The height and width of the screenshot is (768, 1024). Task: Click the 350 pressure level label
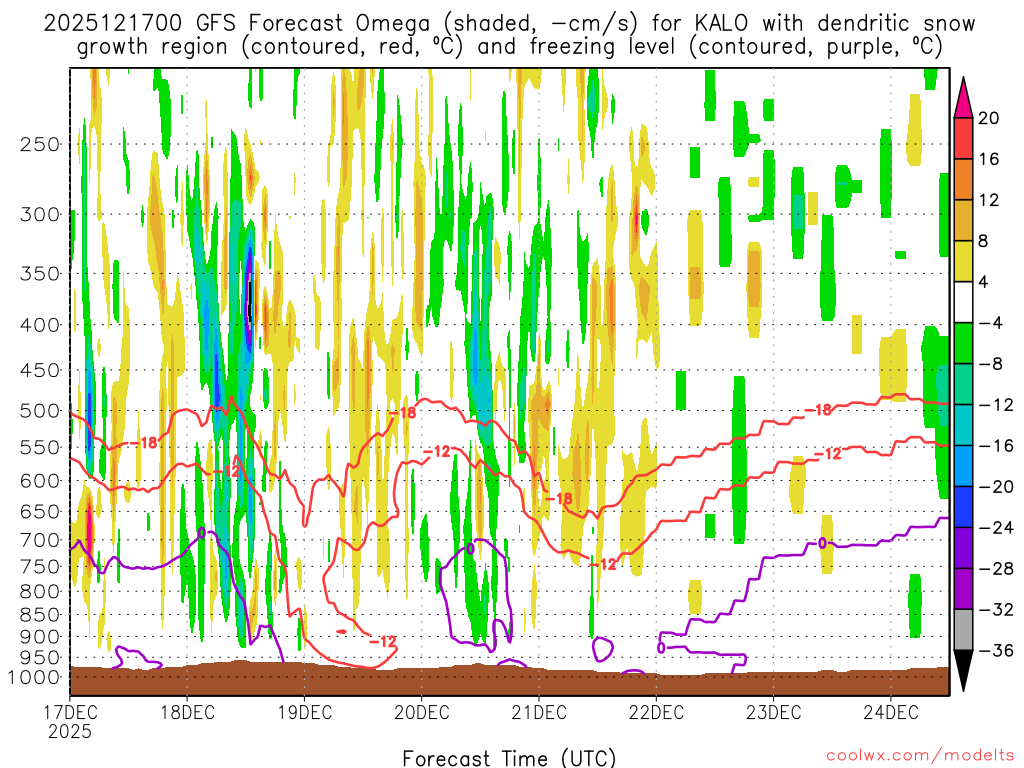pyautogui.click(x=40, y=273)
